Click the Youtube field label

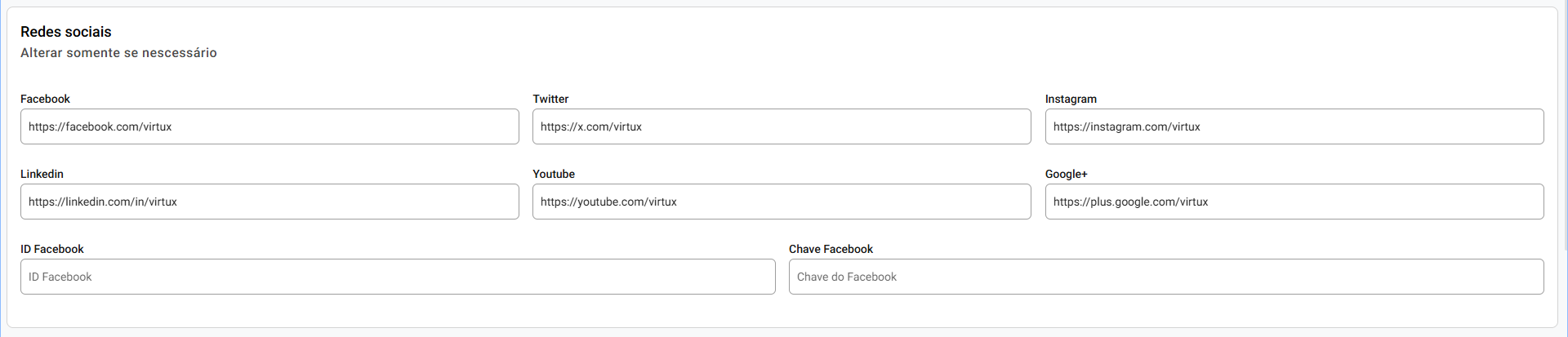(x=554, y=174)
